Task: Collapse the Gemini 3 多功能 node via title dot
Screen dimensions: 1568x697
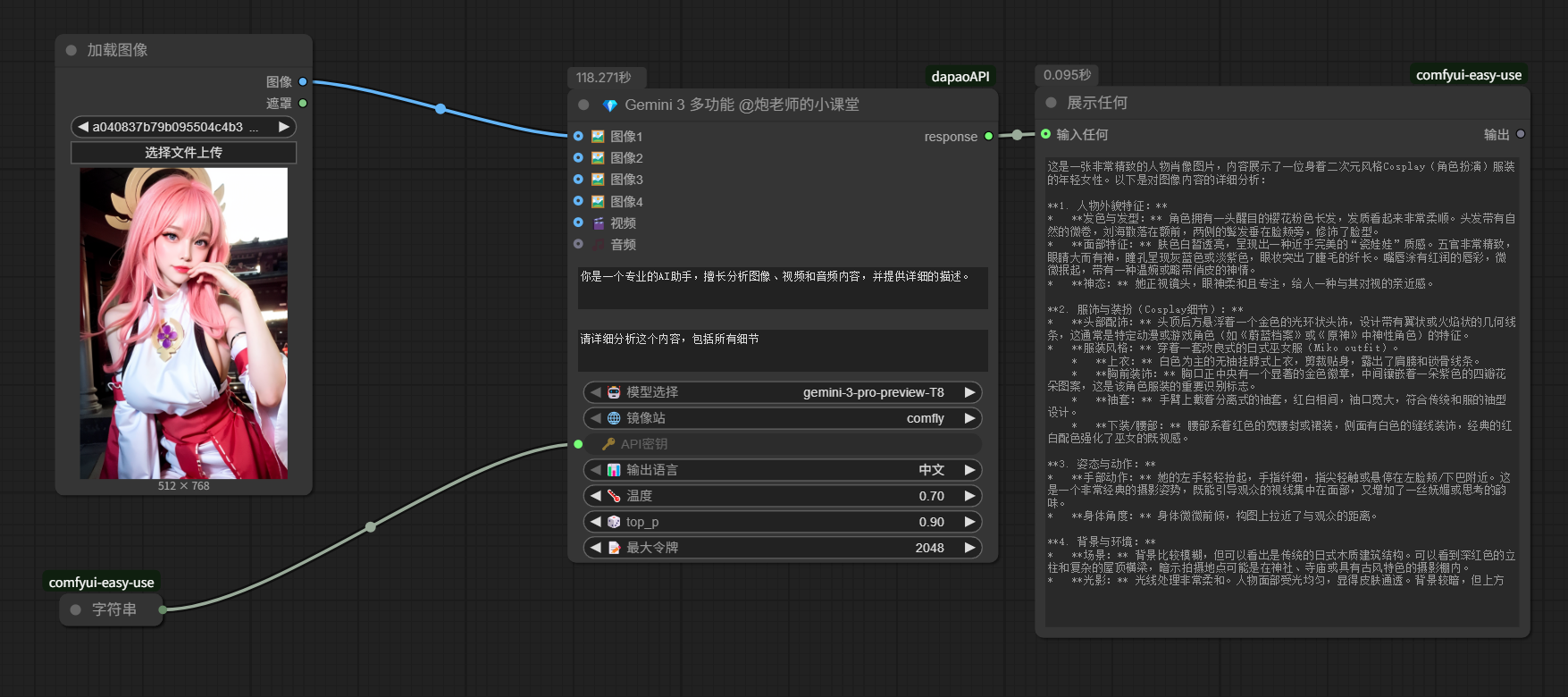Action: [583, 105]
